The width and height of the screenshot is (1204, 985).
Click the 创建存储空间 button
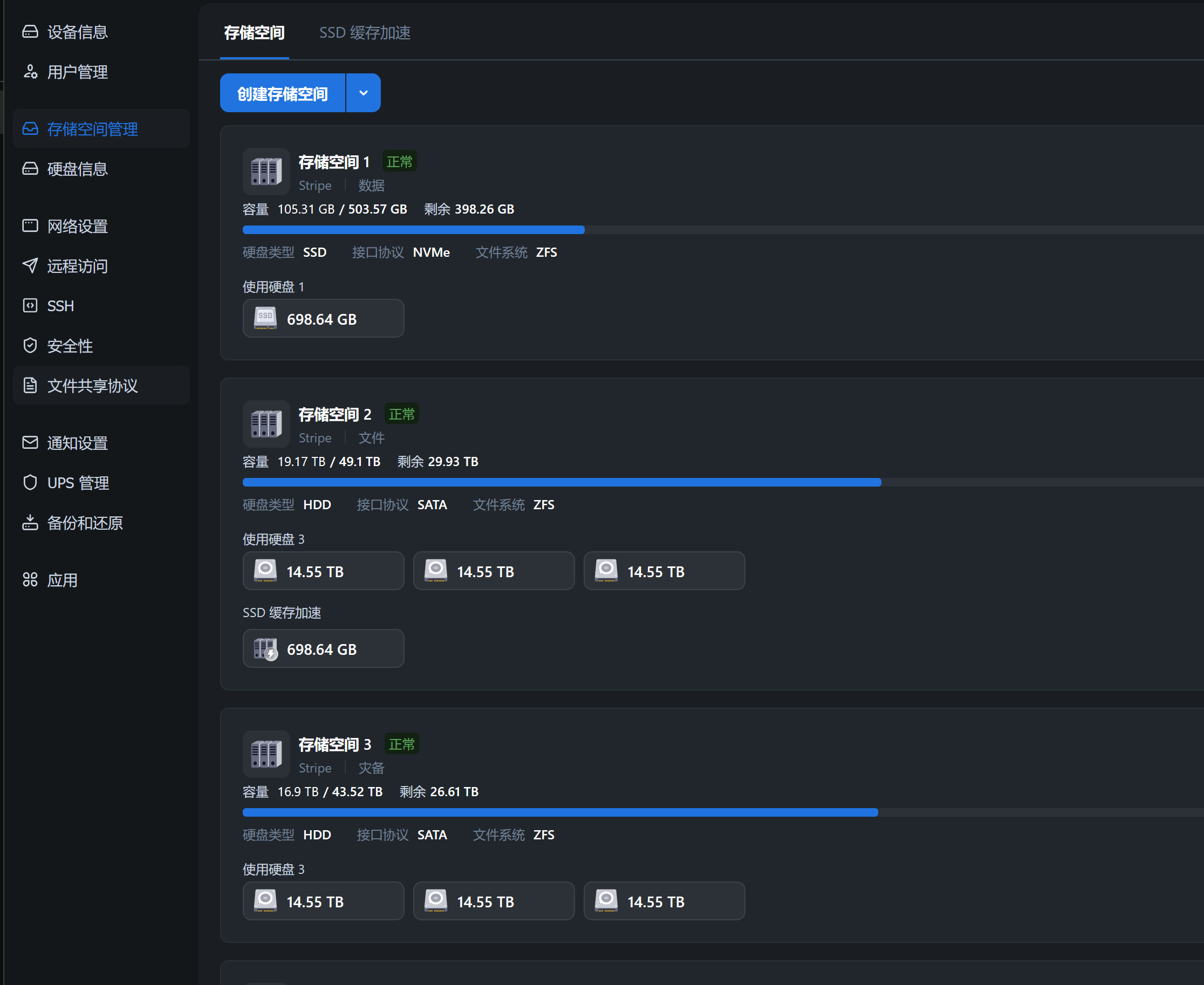(283, 93)
